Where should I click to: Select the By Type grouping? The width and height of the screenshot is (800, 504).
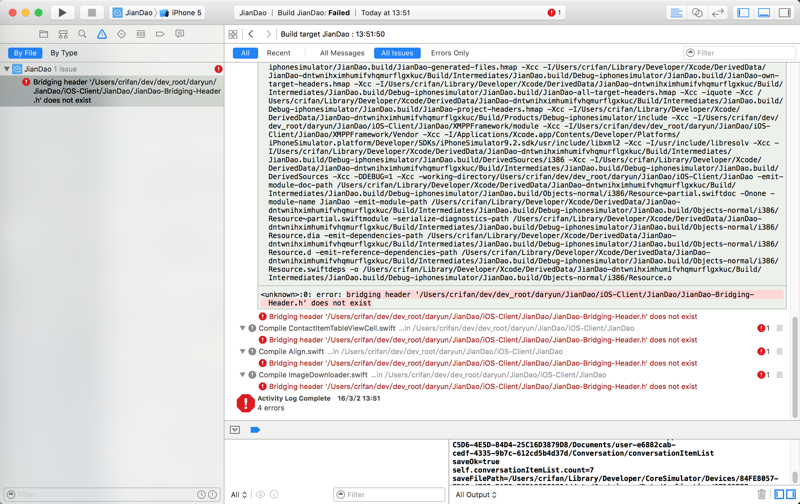coord(64,53)
